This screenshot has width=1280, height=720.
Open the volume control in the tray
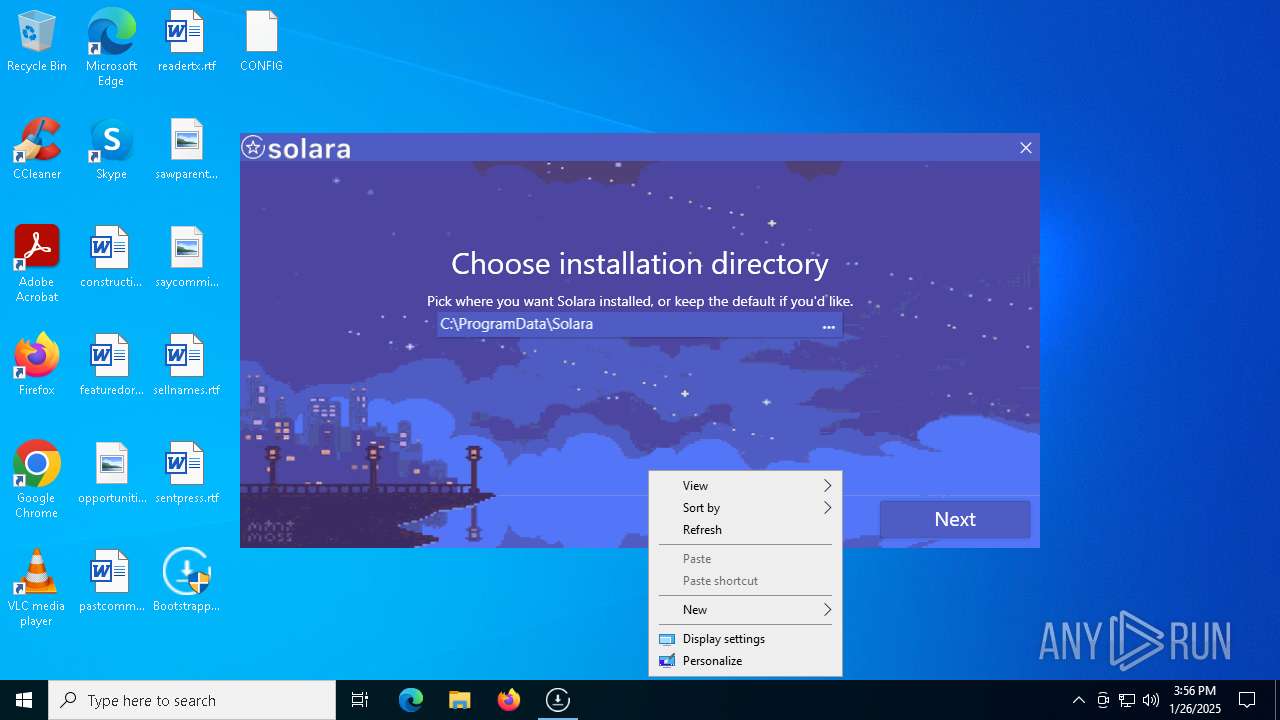point(1151,700)
